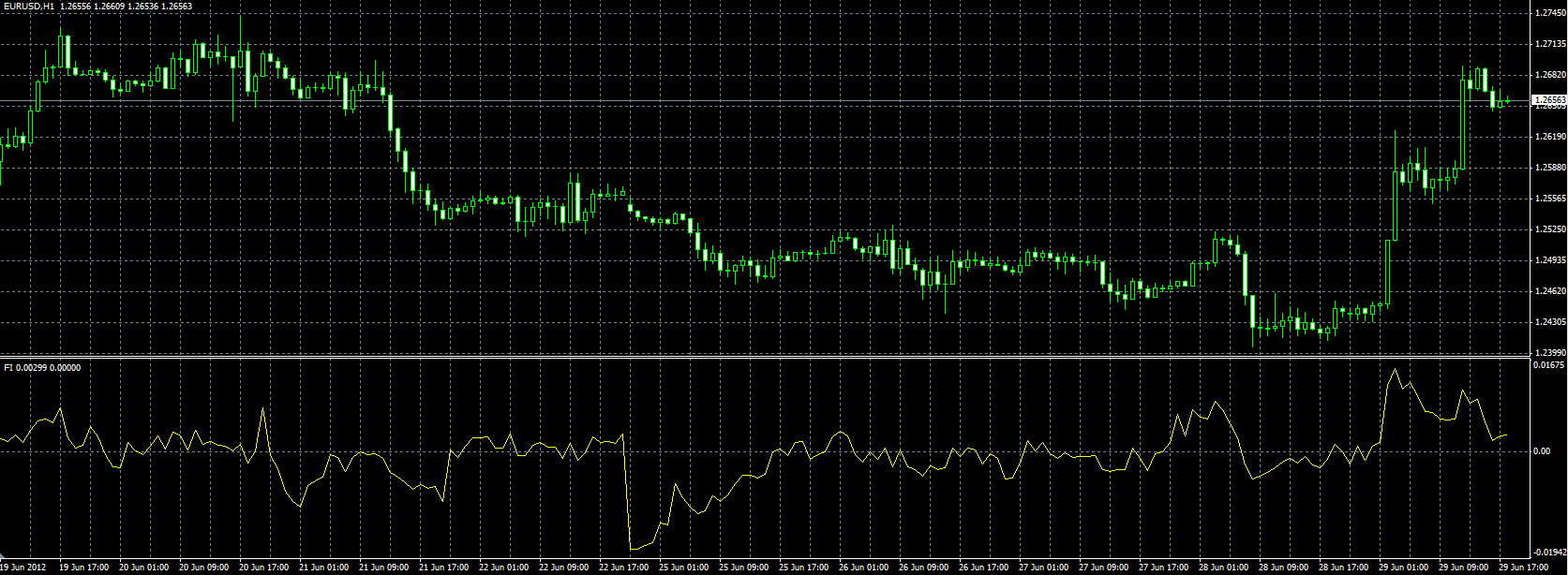Click the current price tag 1.26563
This screenshot has width=1568, height=575.
[1549, 99]
